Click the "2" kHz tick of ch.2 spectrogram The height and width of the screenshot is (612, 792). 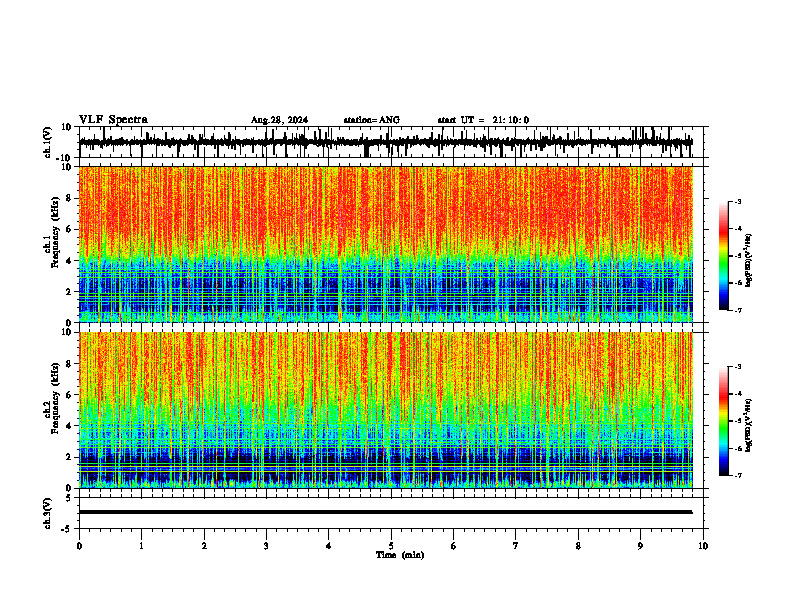pos(69,457)
